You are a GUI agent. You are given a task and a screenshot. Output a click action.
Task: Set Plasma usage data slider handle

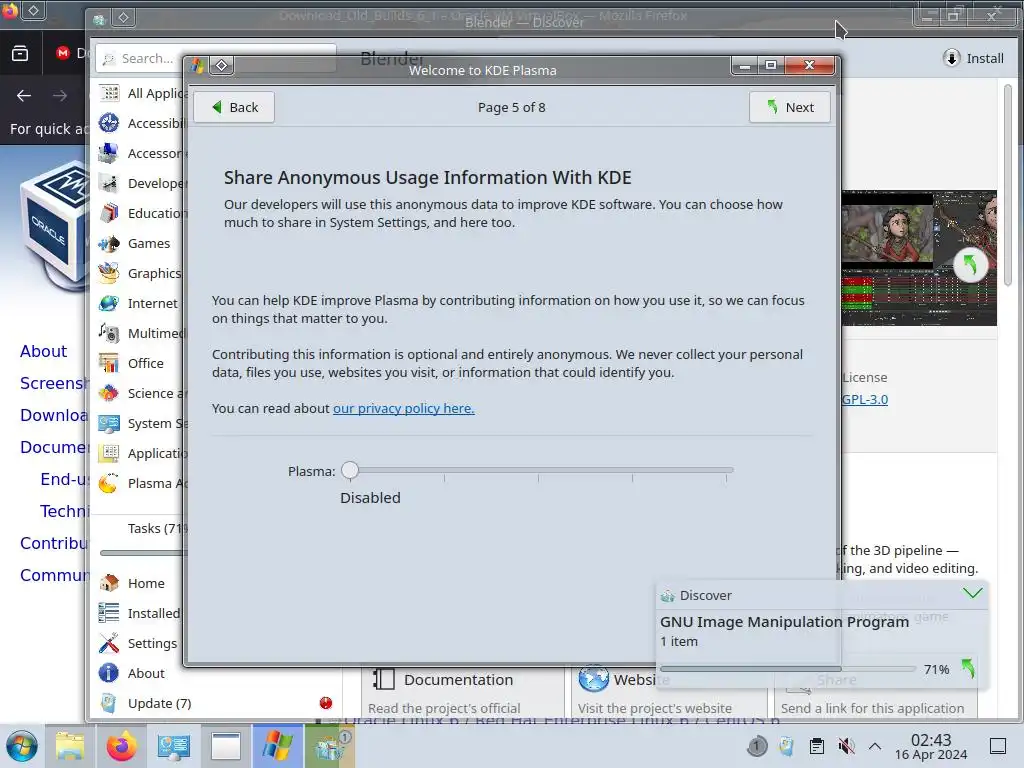[350, 470]
